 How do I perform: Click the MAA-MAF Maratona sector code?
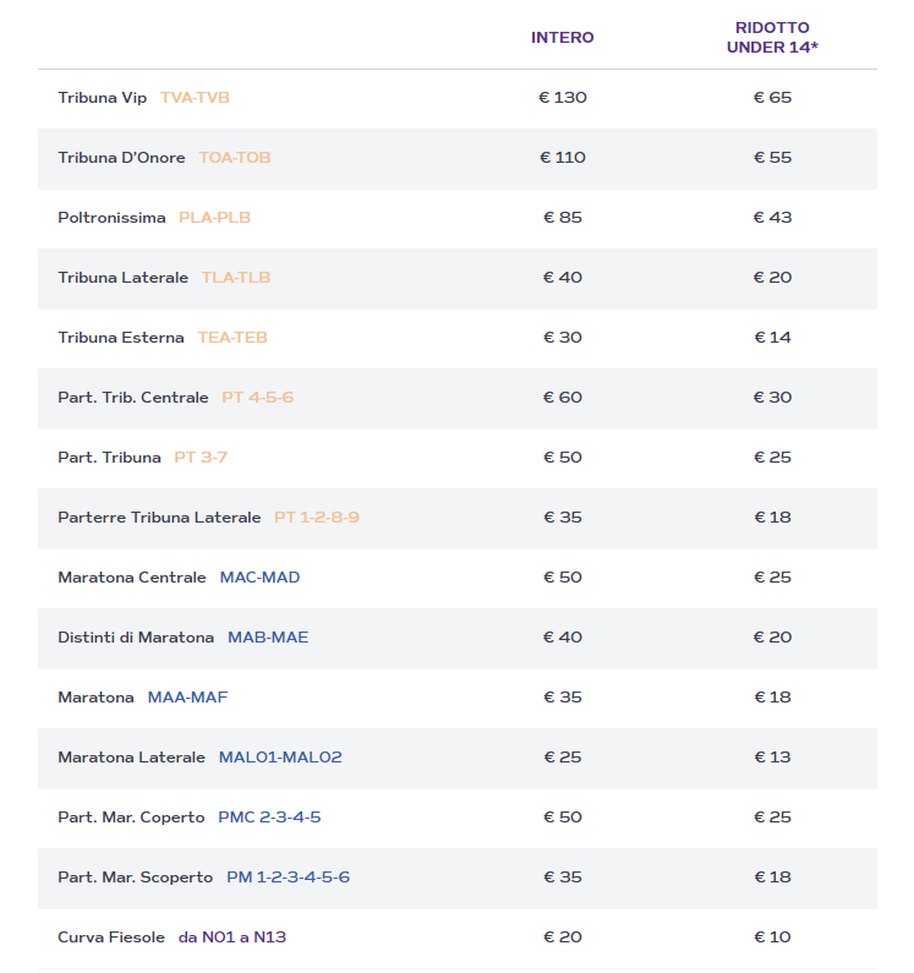(x=188, y=698)
